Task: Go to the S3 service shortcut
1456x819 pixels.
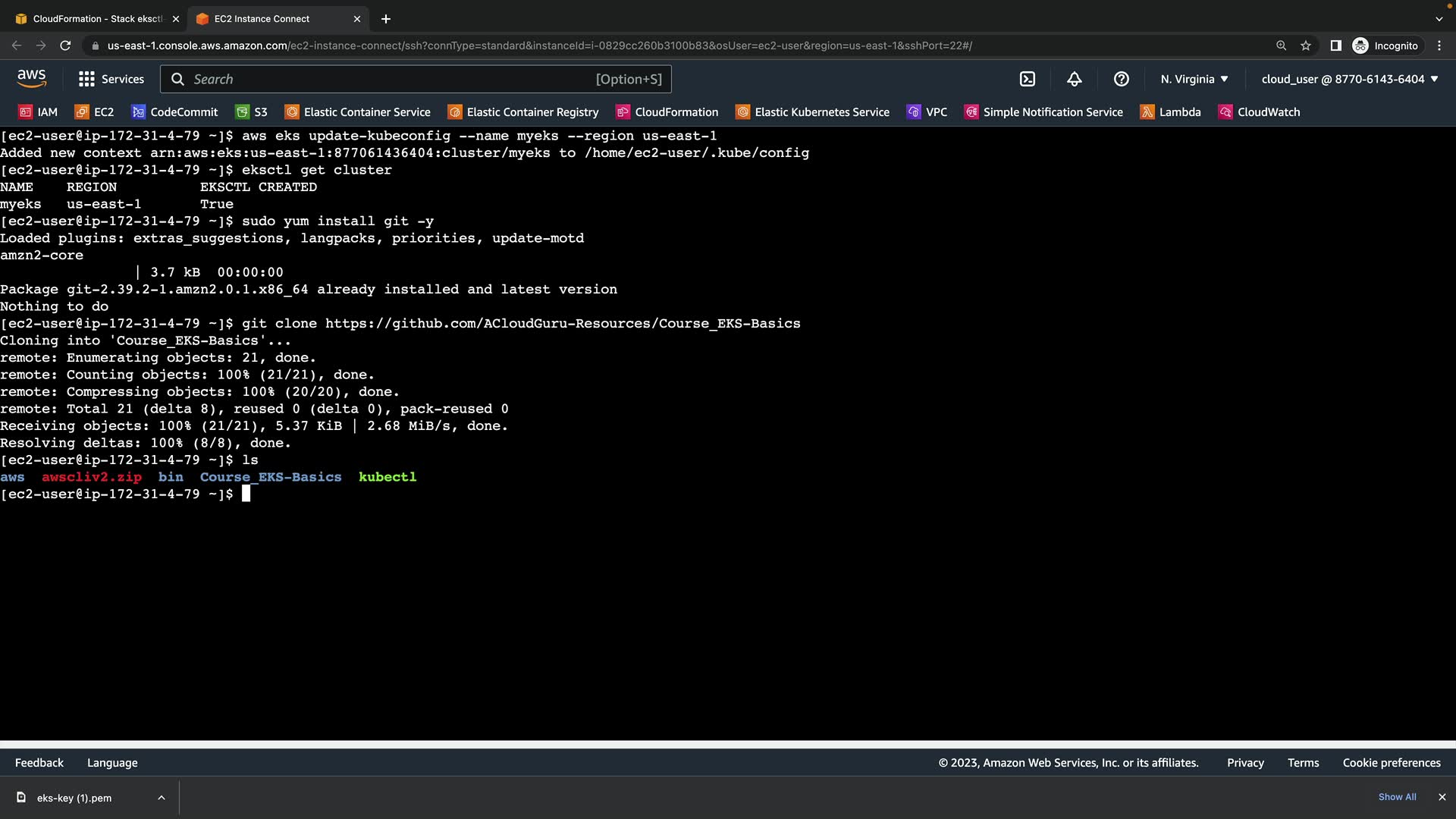Action: click(251, 112)
